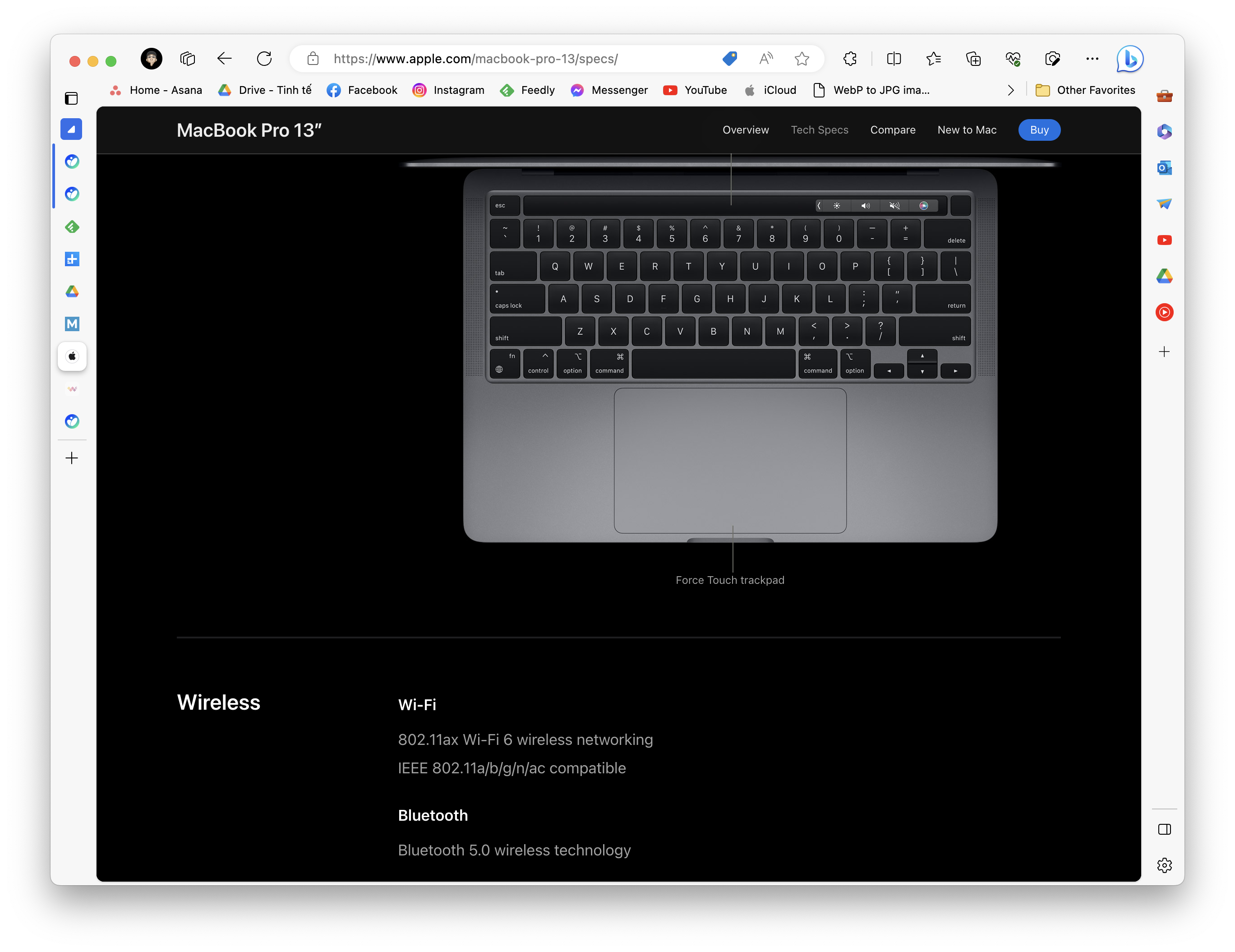Screen dimensions: 1235x952
Task: Select the Apple vertical tab
Action: (72, 356)
